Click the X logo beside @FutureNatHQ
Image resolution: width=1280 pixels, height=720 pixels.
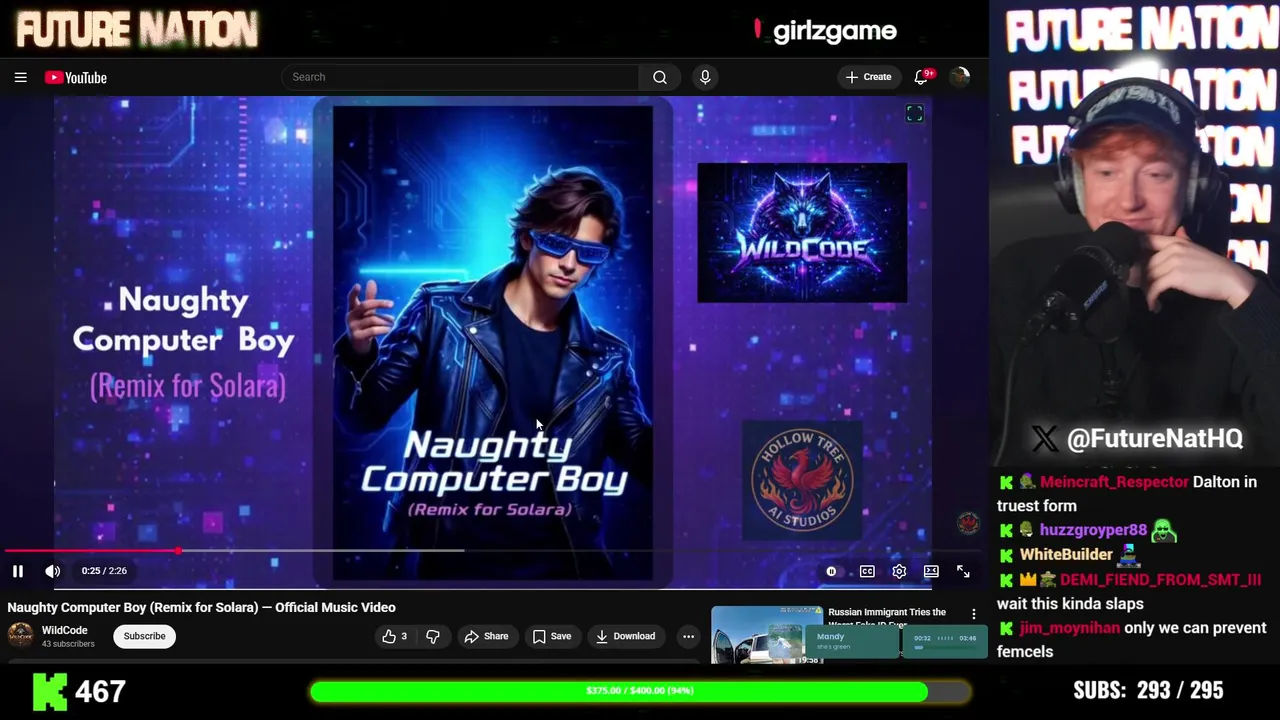1044,438
